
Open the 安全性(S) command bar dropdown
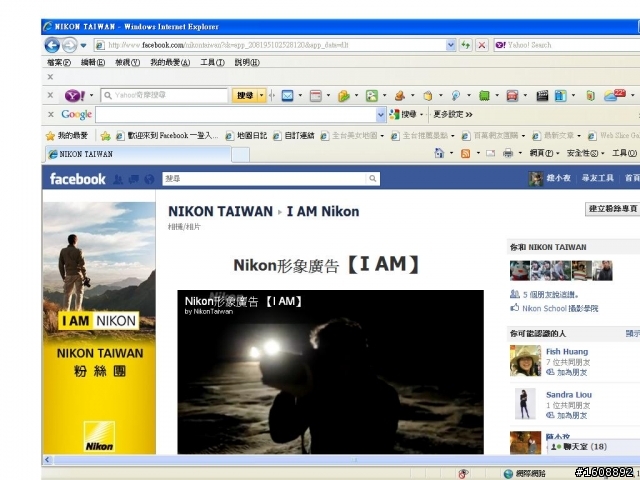[x=585, y=153]
